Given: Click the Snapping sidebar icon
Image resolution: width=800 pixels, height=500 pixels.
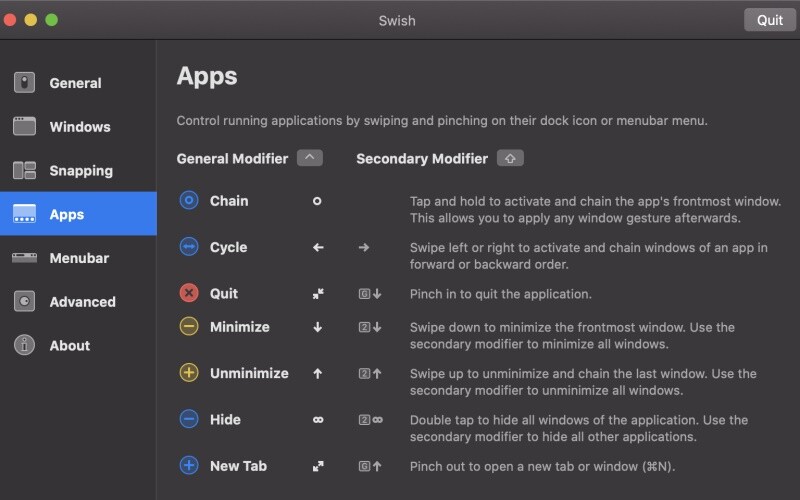Looking at the screenshot, I should pyautogui.click(x=24, y=170).
